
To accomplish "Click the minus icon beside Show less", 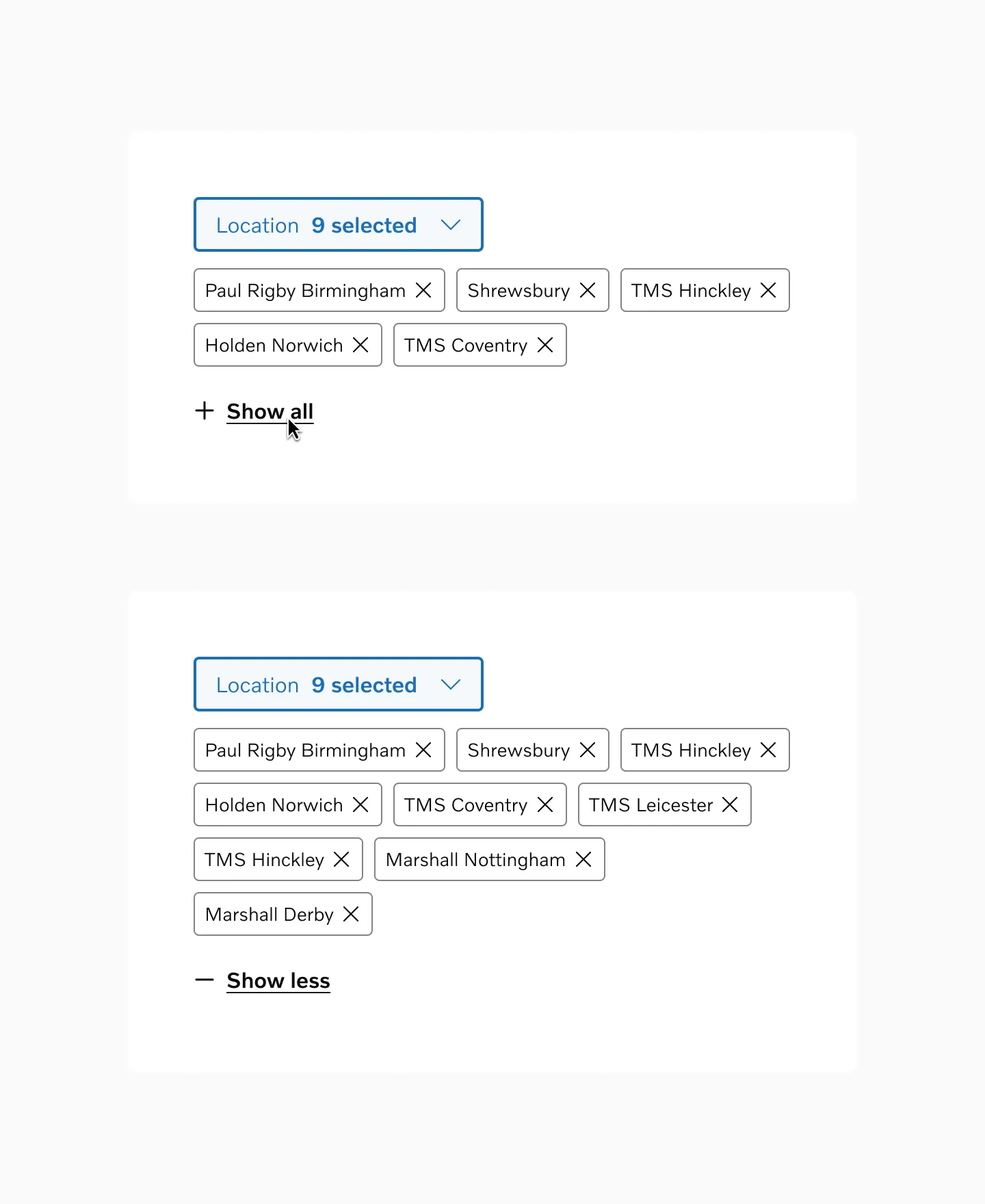I will pos(205,980).
